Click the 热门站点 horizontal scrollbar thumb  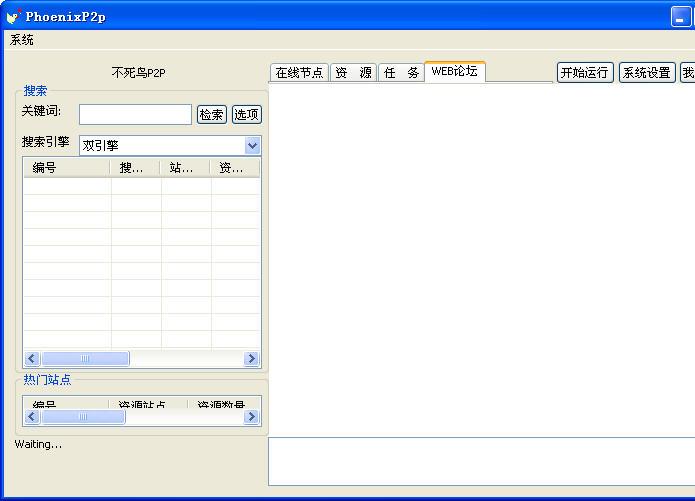(x=83, y=416)
